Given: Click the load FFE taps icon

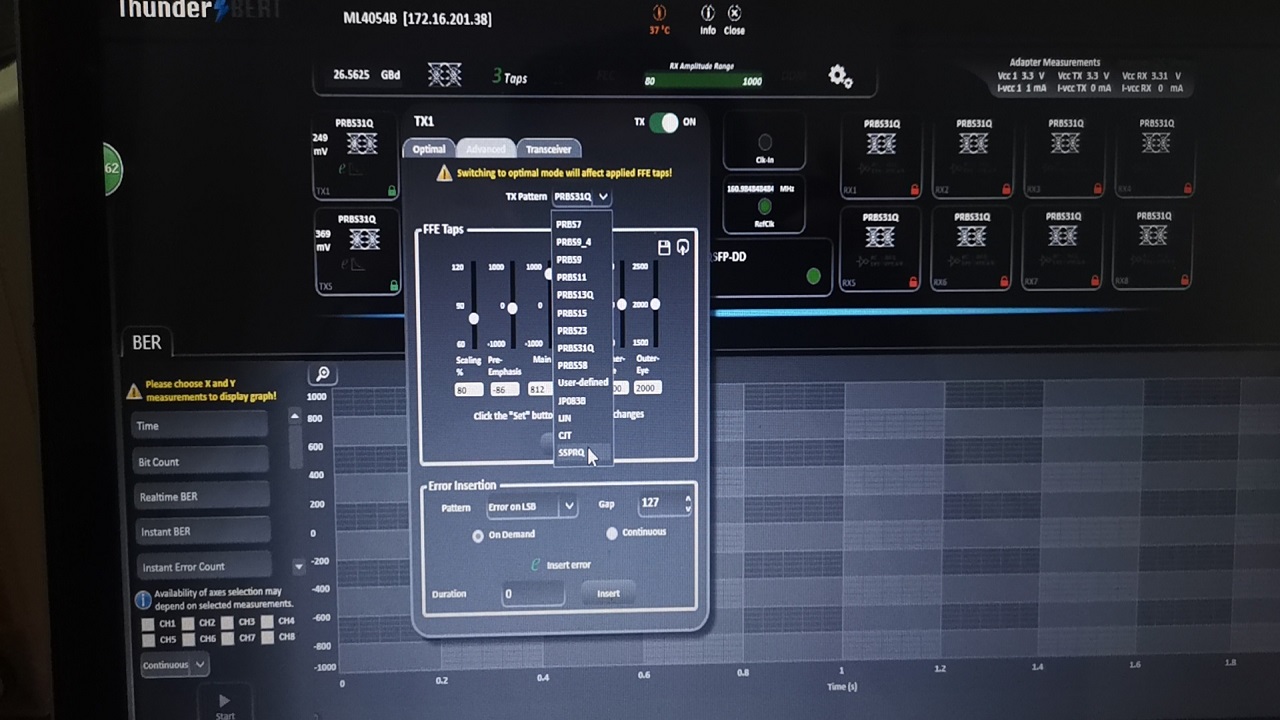Looking at the screenshot, I should pyautogui.click(x=683, y=247).
